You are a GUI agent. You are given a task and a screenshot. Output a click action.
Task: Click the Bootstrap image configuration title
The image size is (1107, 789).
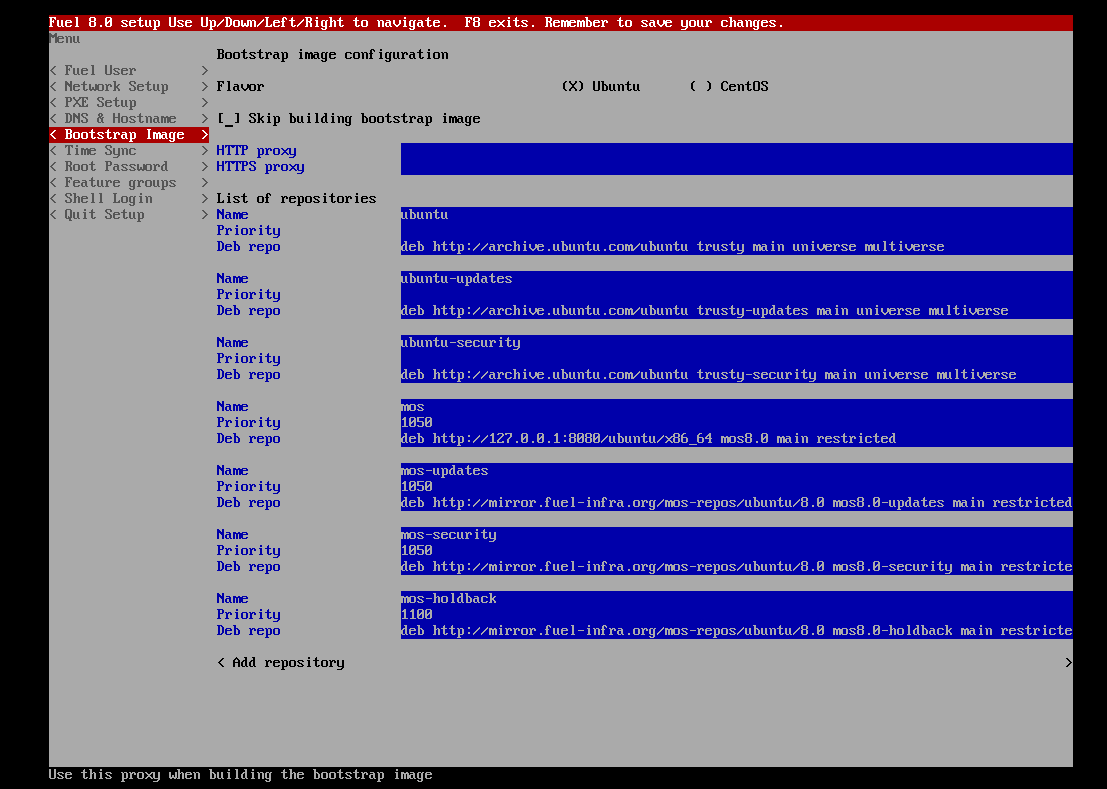pyautogui.click(x=333, y=54)
